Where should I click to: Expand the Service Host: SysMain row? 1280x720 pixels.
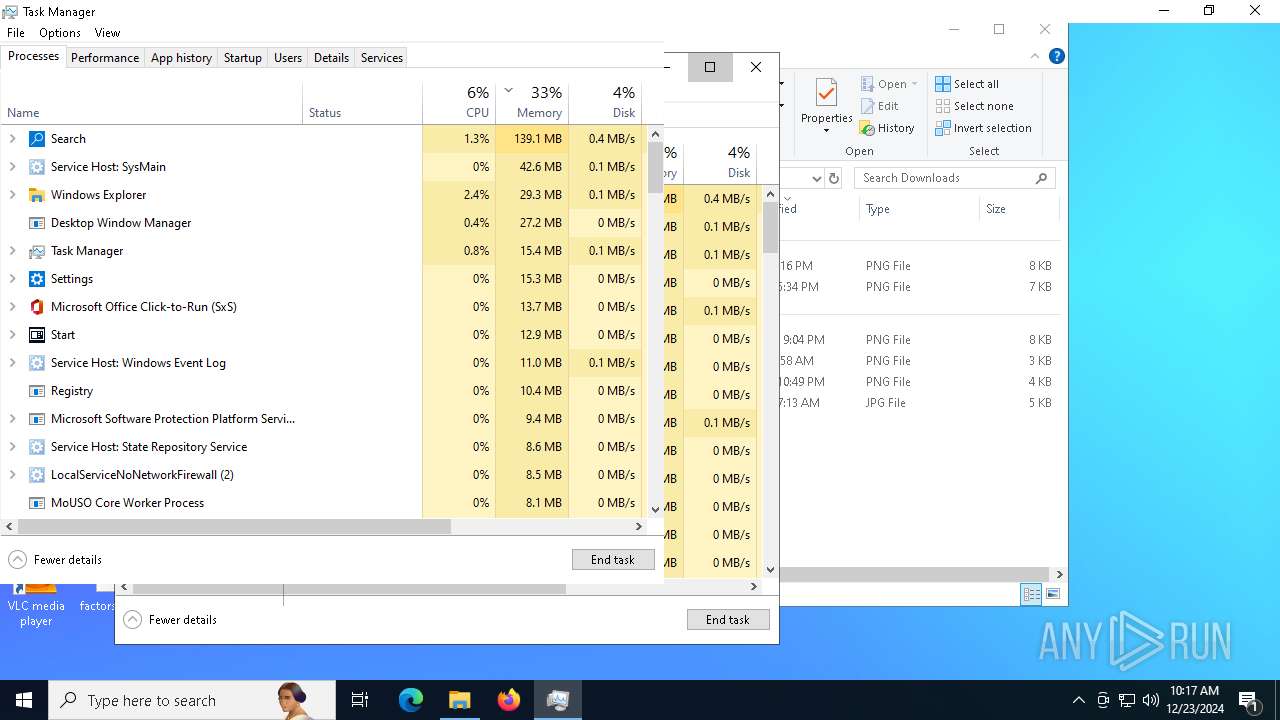13,167
